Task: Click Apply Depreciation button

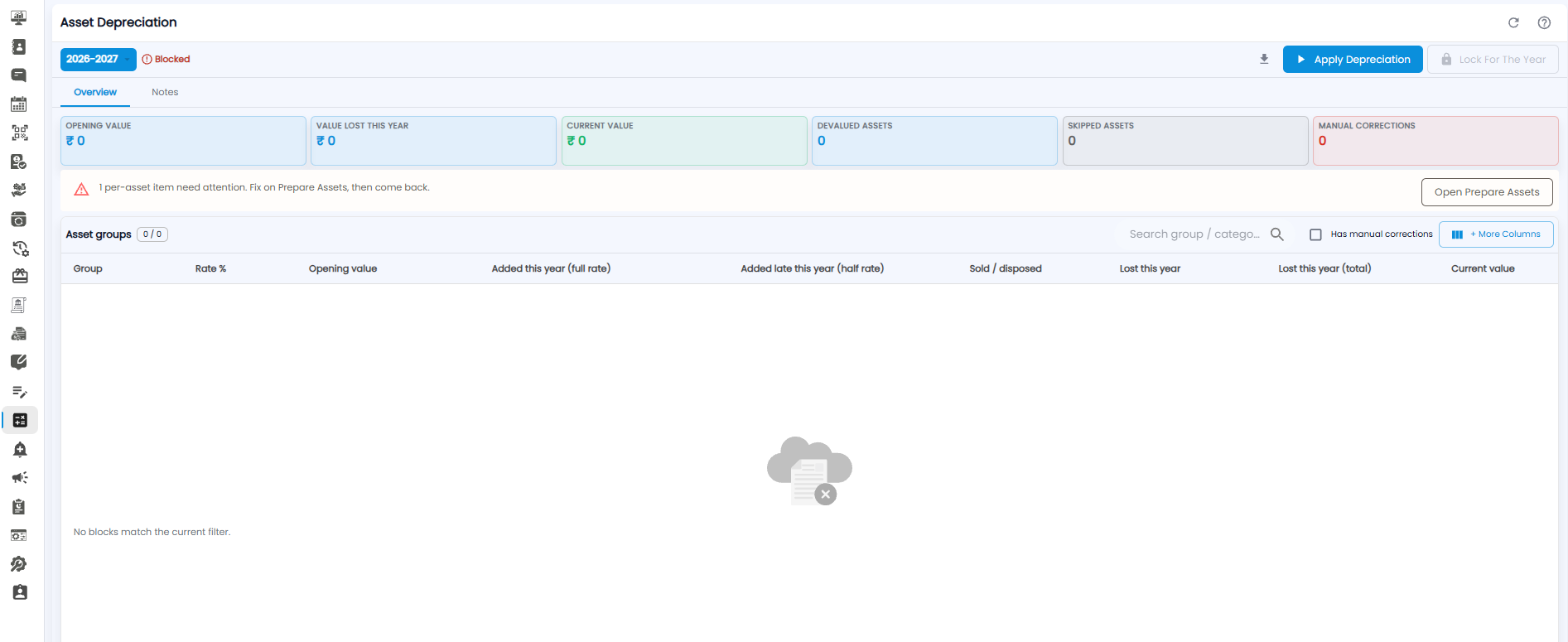Action: [x=1353, y=60]
